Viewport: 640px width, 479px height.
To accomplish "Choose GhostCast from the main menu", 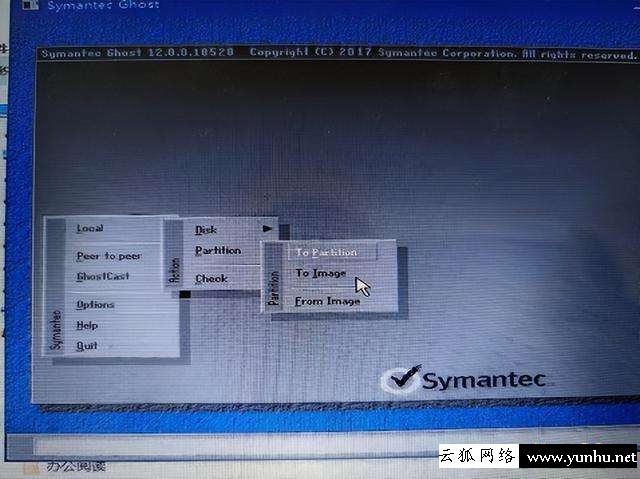I will [102, 277].
